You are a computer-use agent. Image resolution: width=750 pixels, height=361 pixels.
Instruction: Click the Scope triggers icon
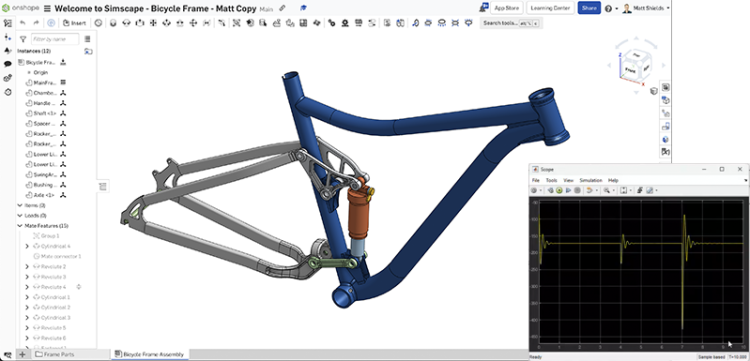[x=640, y=190]
